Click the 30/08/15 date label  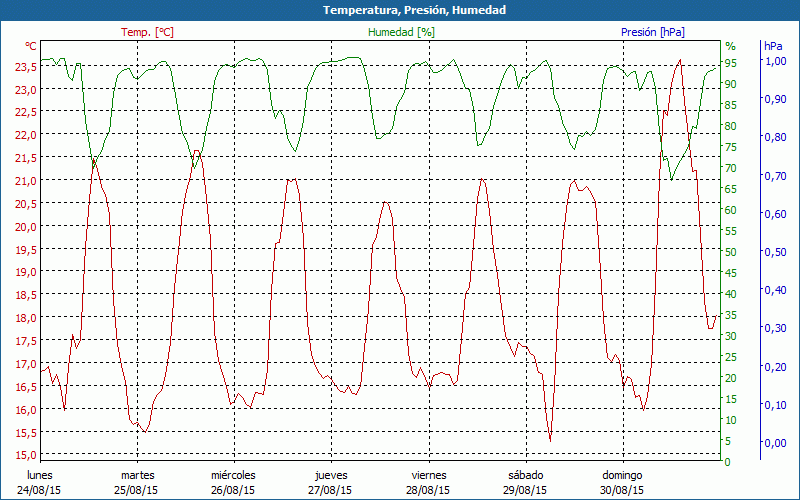[622, 490]
